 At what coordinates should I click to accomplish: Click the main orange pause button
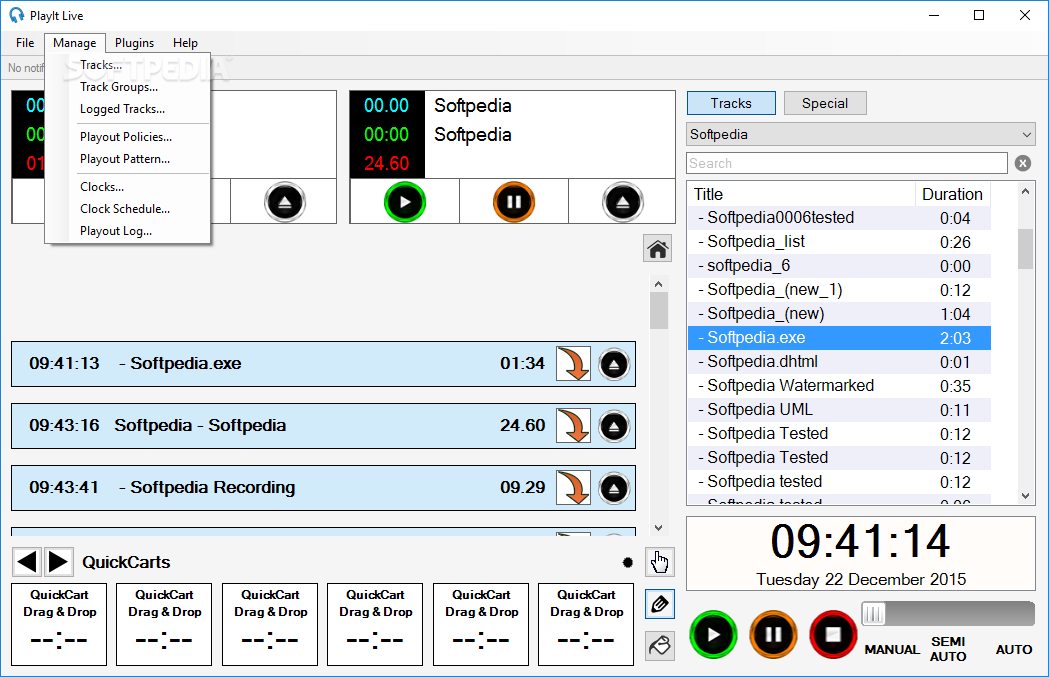point(773,634)
